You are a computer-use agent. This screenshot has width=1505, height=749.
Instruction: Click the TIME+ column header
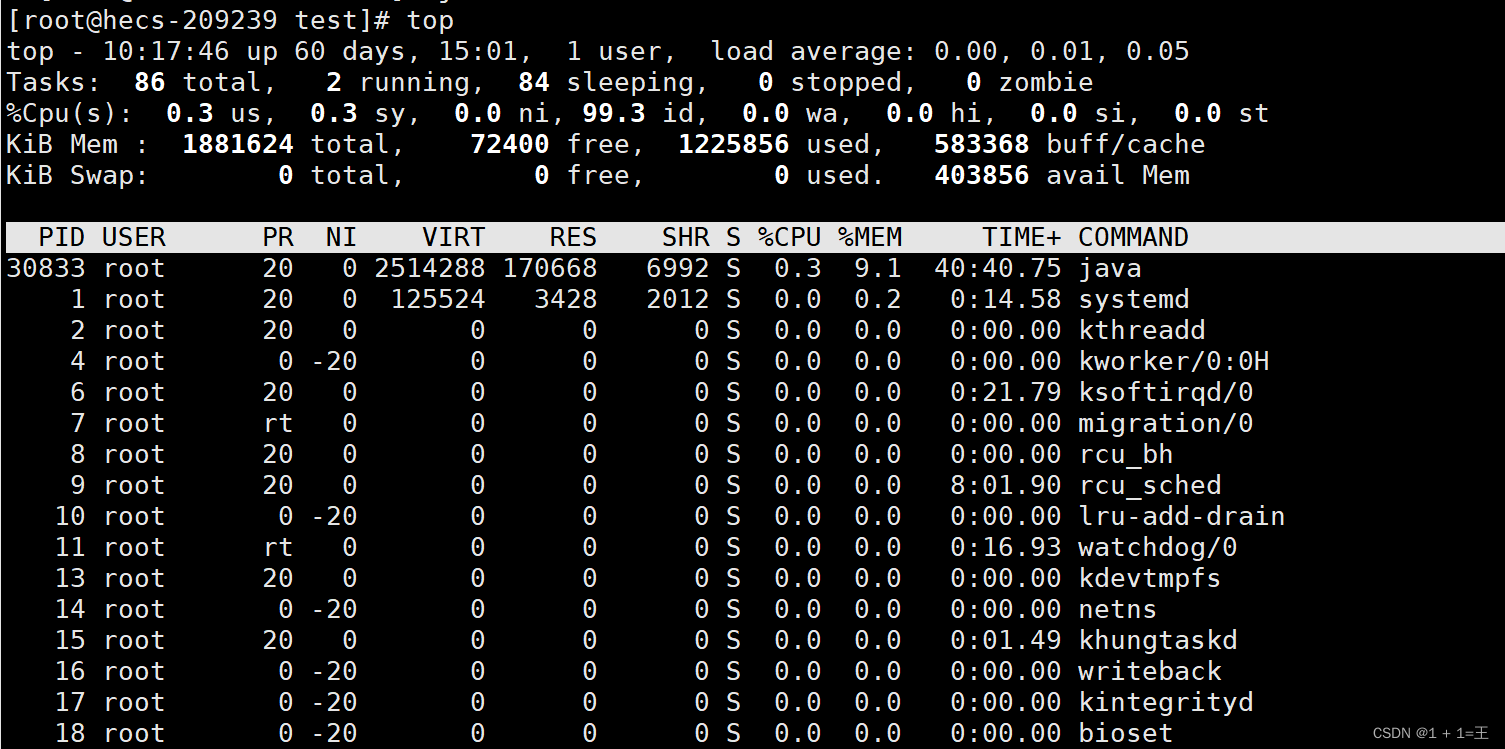click(x=1021, y=238)
